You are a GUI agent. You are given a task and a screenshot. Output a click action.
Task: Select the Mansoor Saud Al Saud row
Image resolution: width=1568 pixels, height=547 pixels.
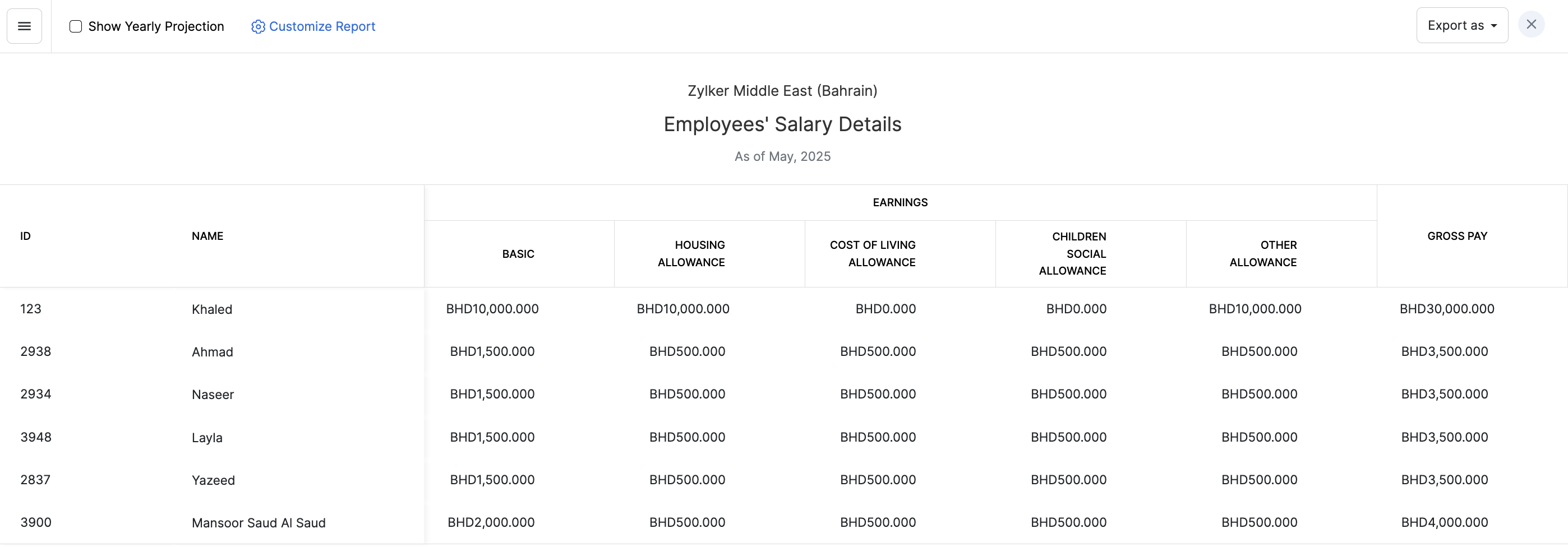(259, 523)
